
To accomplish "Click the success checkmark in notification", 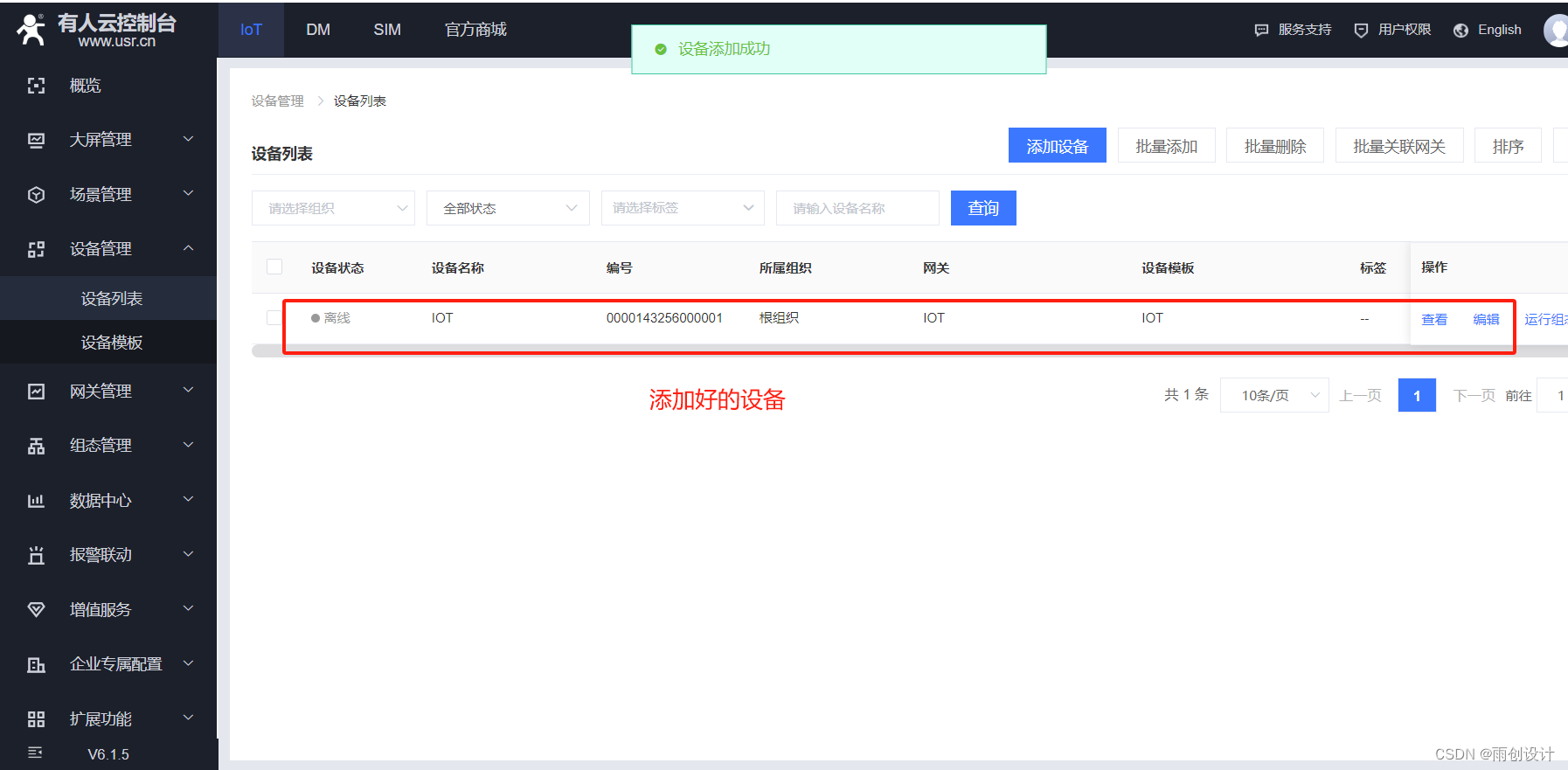I will 661,50.
